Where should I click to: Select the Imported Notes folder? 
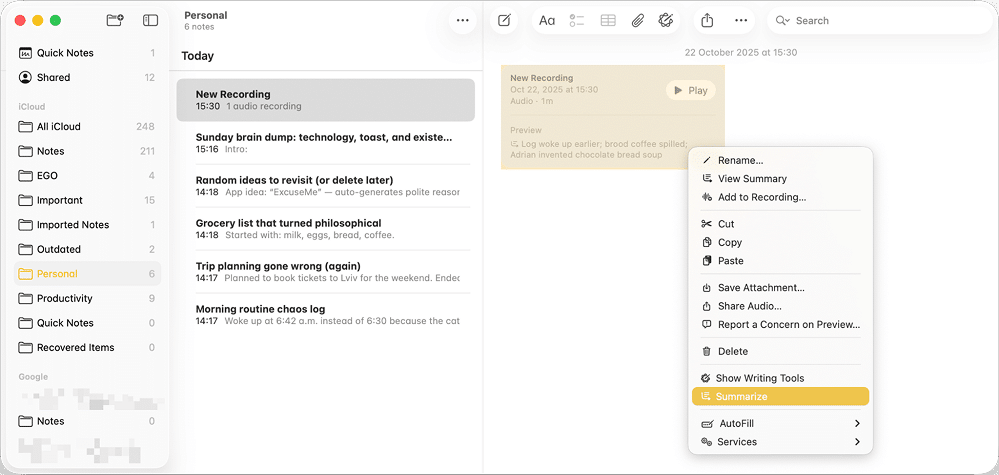coord(87,225)
